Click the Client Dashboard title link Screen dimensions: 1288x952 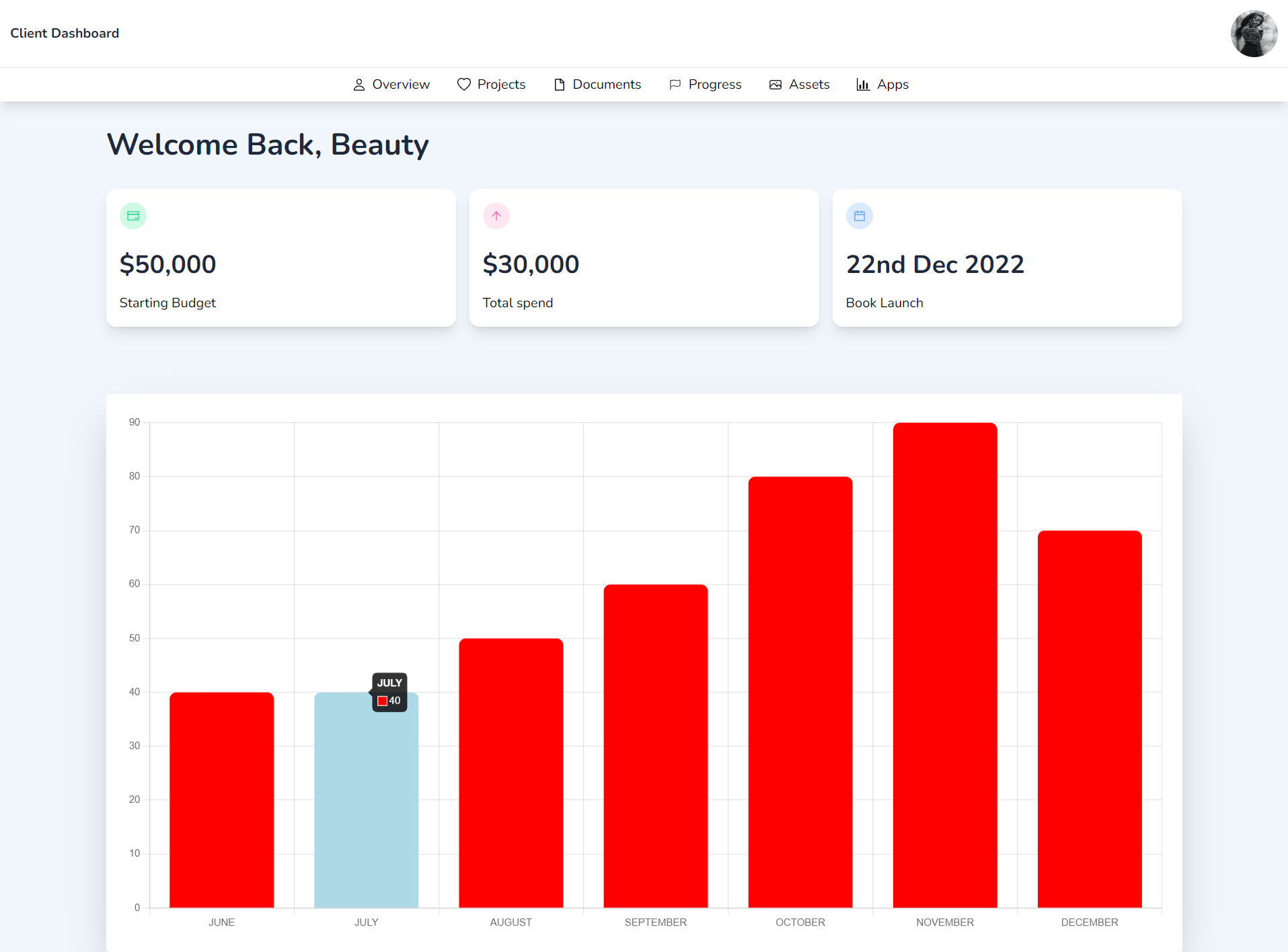click(x=65, y=33)
